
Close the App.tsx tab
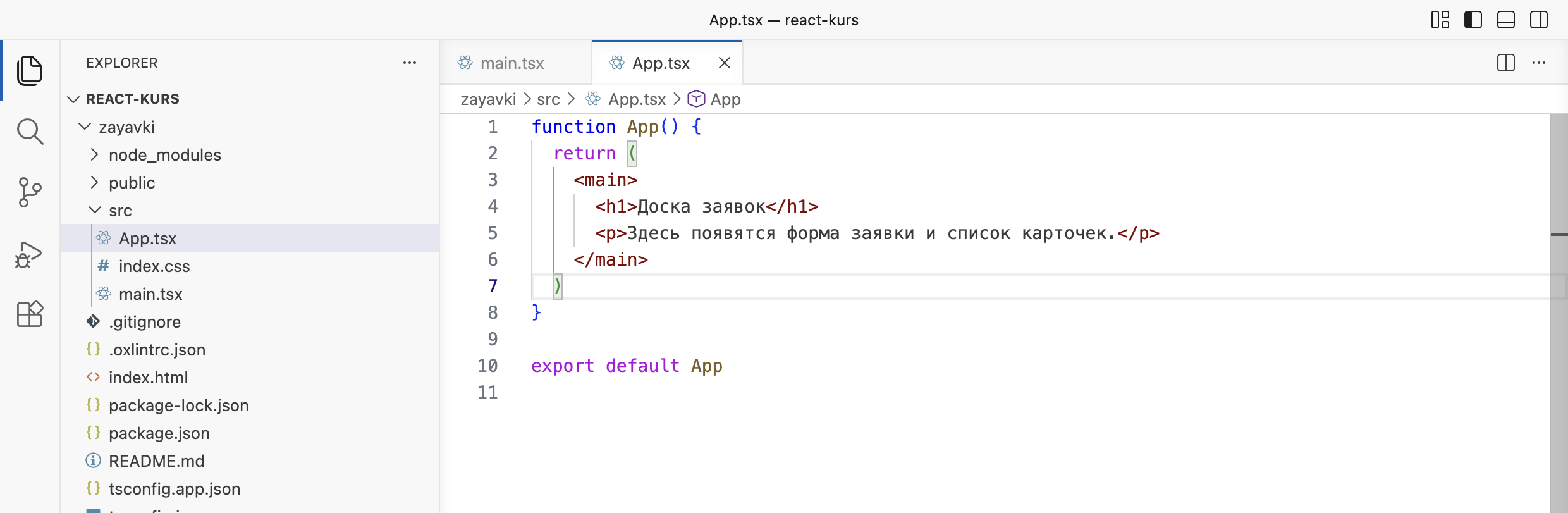[725, 63]
